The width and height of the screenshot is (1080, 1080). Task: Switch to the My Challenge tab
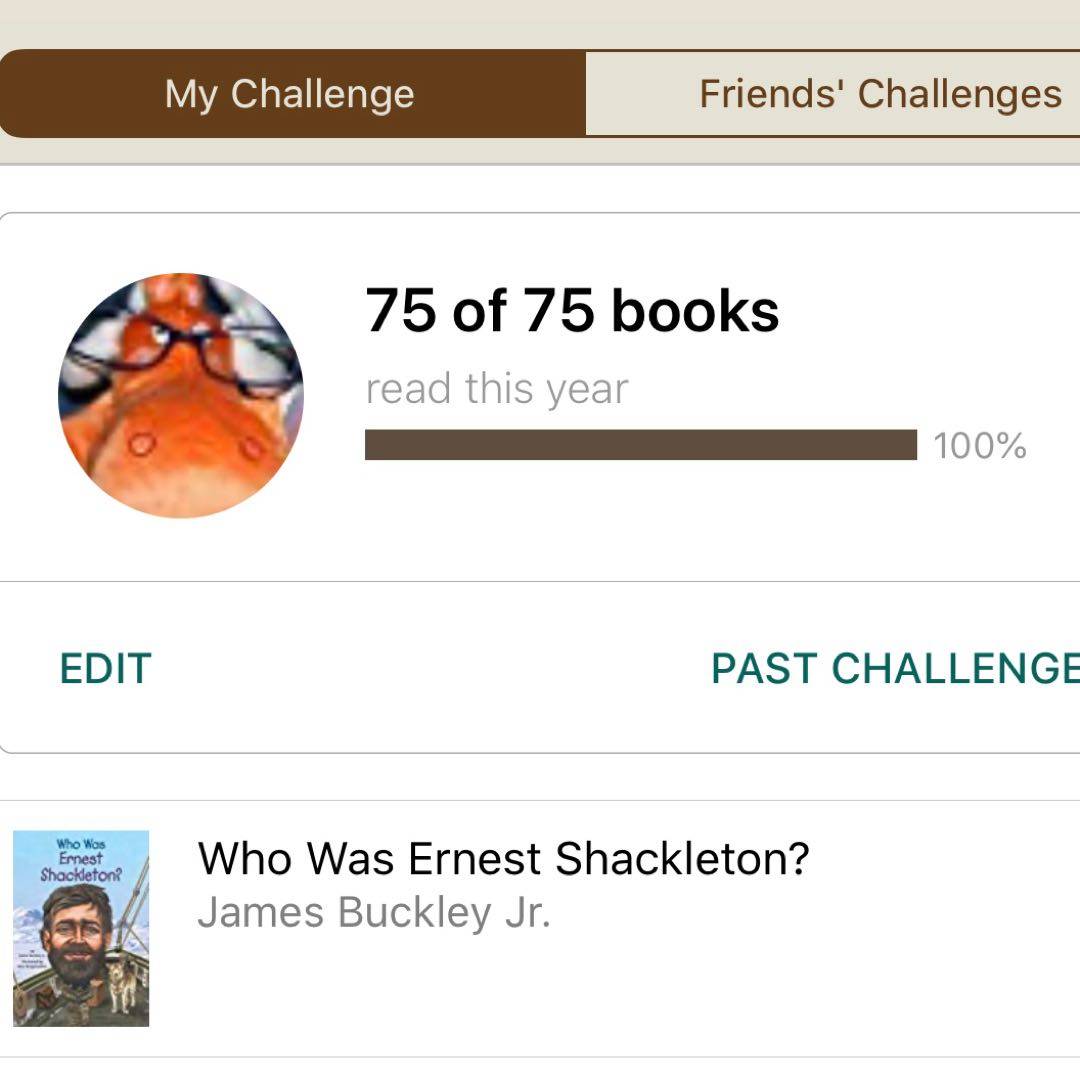tap(290, 94)
